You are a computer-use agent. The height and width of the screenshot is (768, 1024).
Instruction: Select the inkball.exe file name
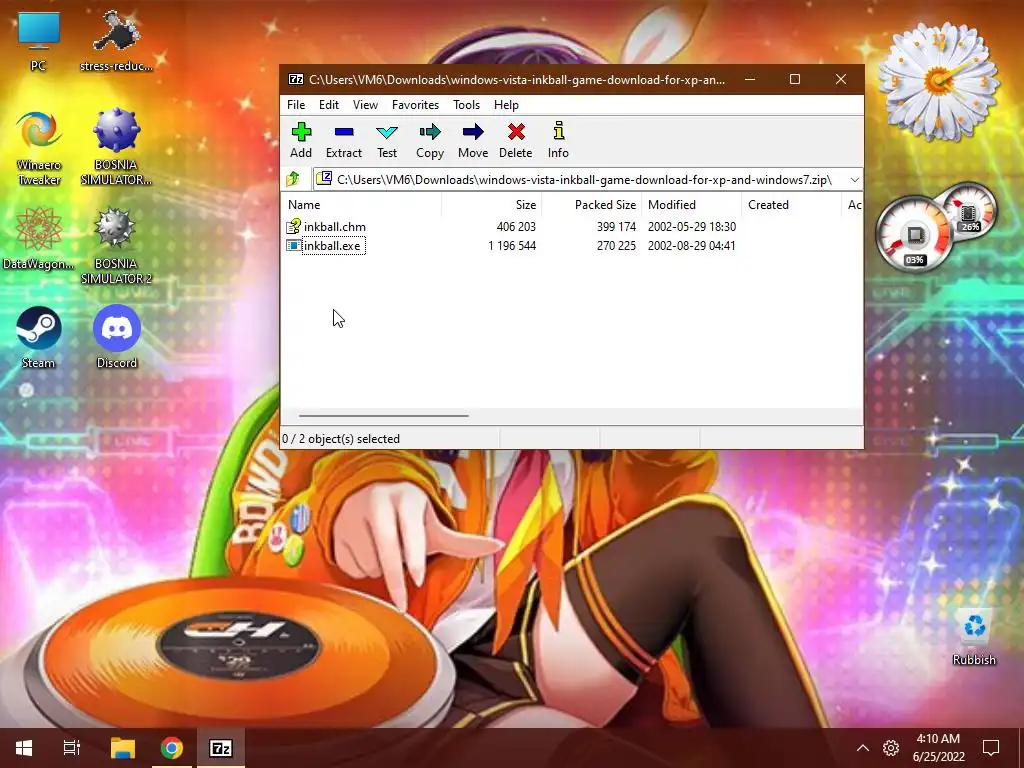(332, 246)
